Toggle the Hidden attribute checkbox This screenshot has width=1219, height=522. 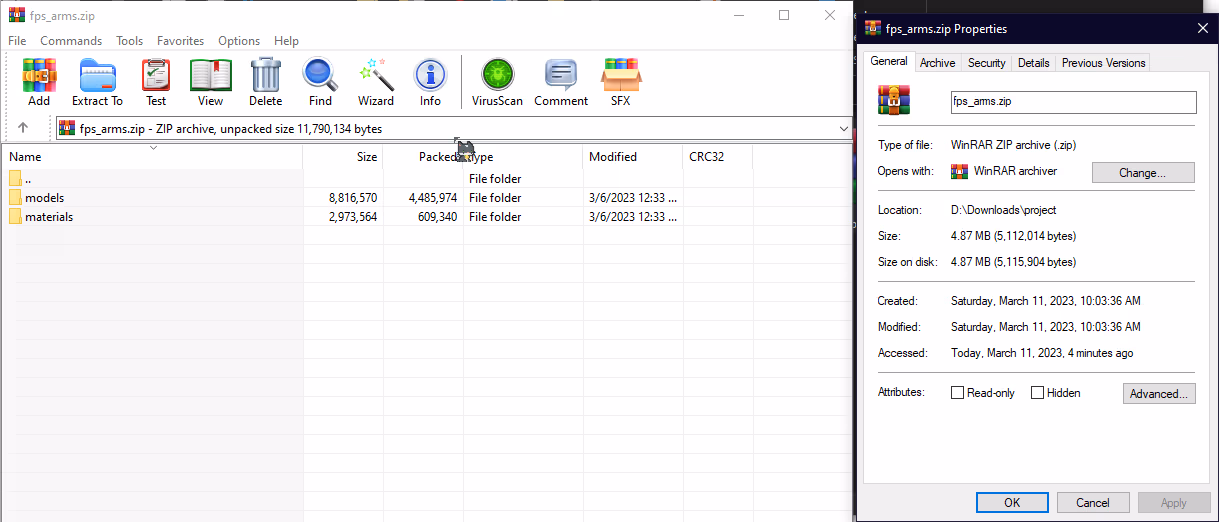1037,393
